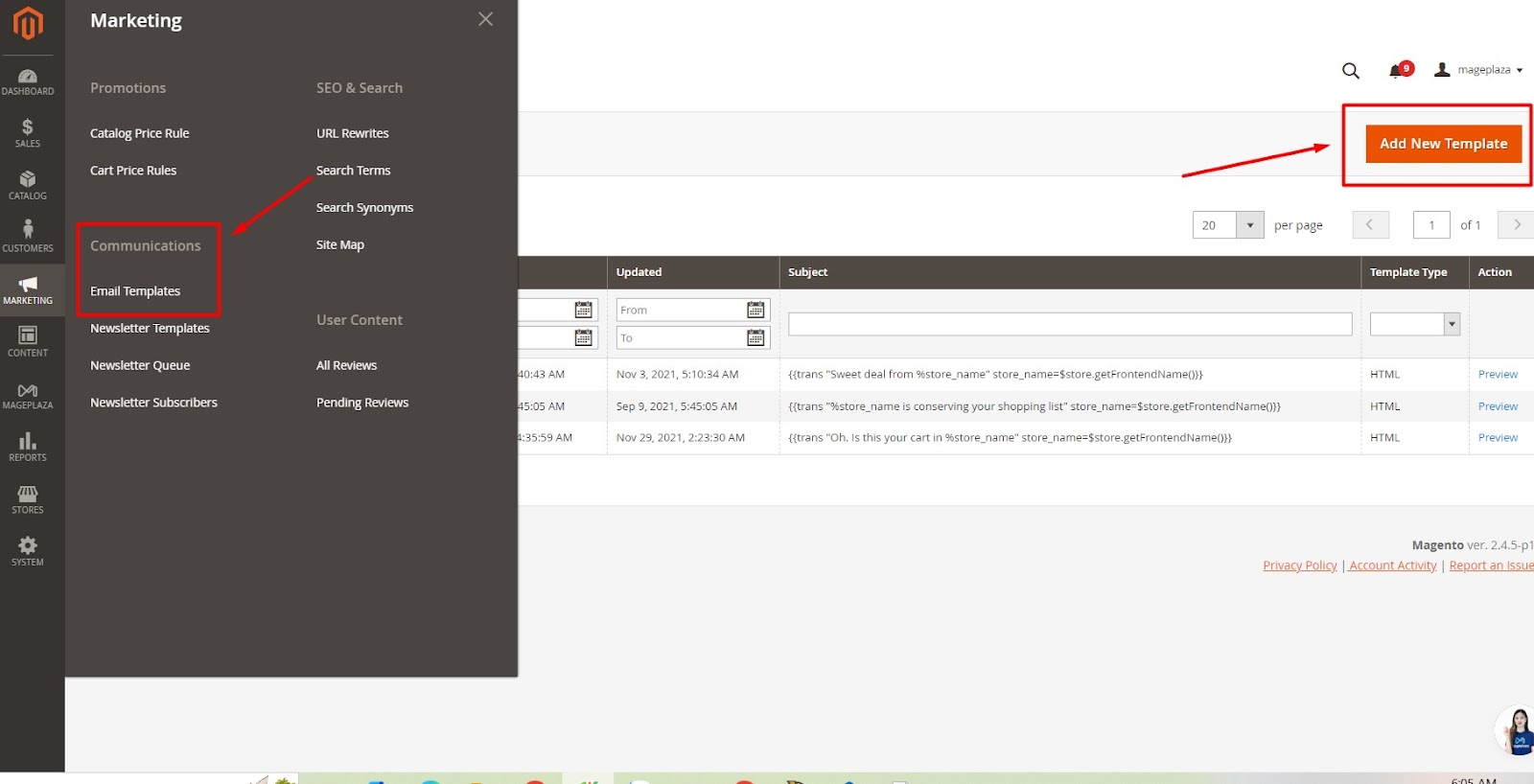The width and height of the screenshot is (1534, 784).
Task: Open Newsletter Queue menu item
Action: pos(140,365)
